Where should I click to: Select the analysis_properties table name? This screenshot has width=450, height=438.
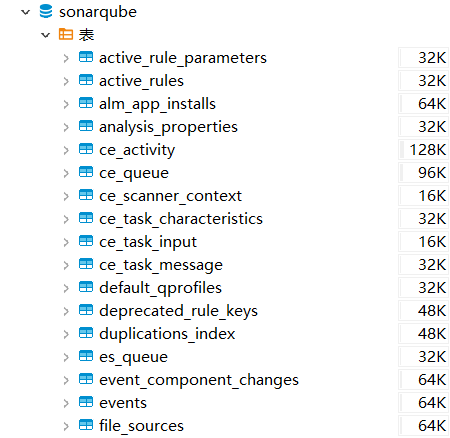pos(168,127)
